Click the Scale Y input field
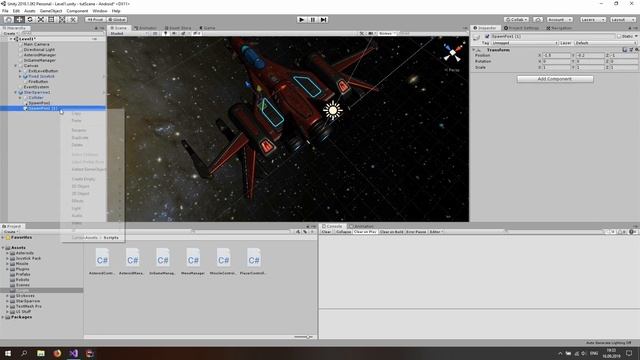Viewport: 640px width, 360px height. click(590, 67)
